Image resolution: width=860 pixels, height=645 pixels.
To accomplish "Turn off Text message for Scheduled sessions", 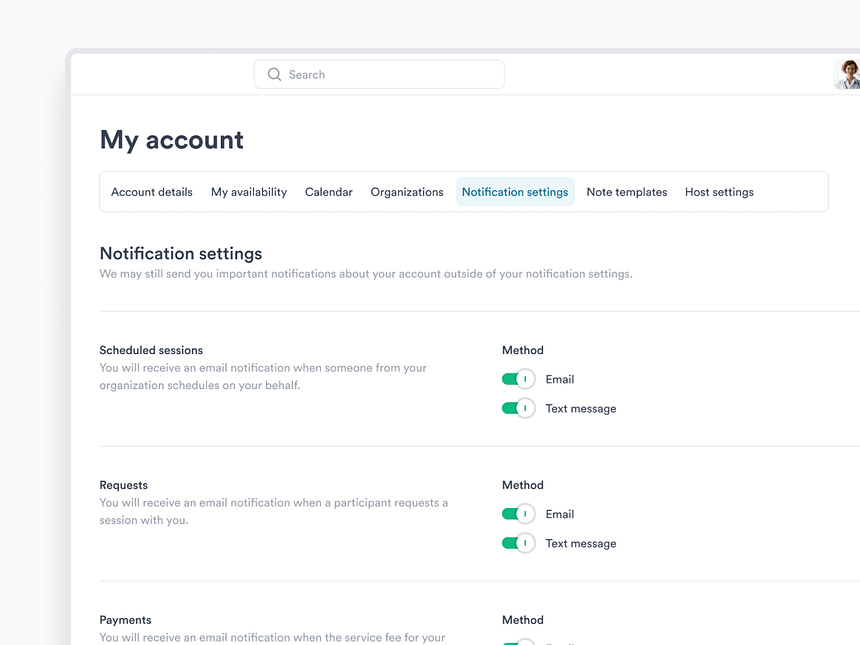I will tap(518, 408).
